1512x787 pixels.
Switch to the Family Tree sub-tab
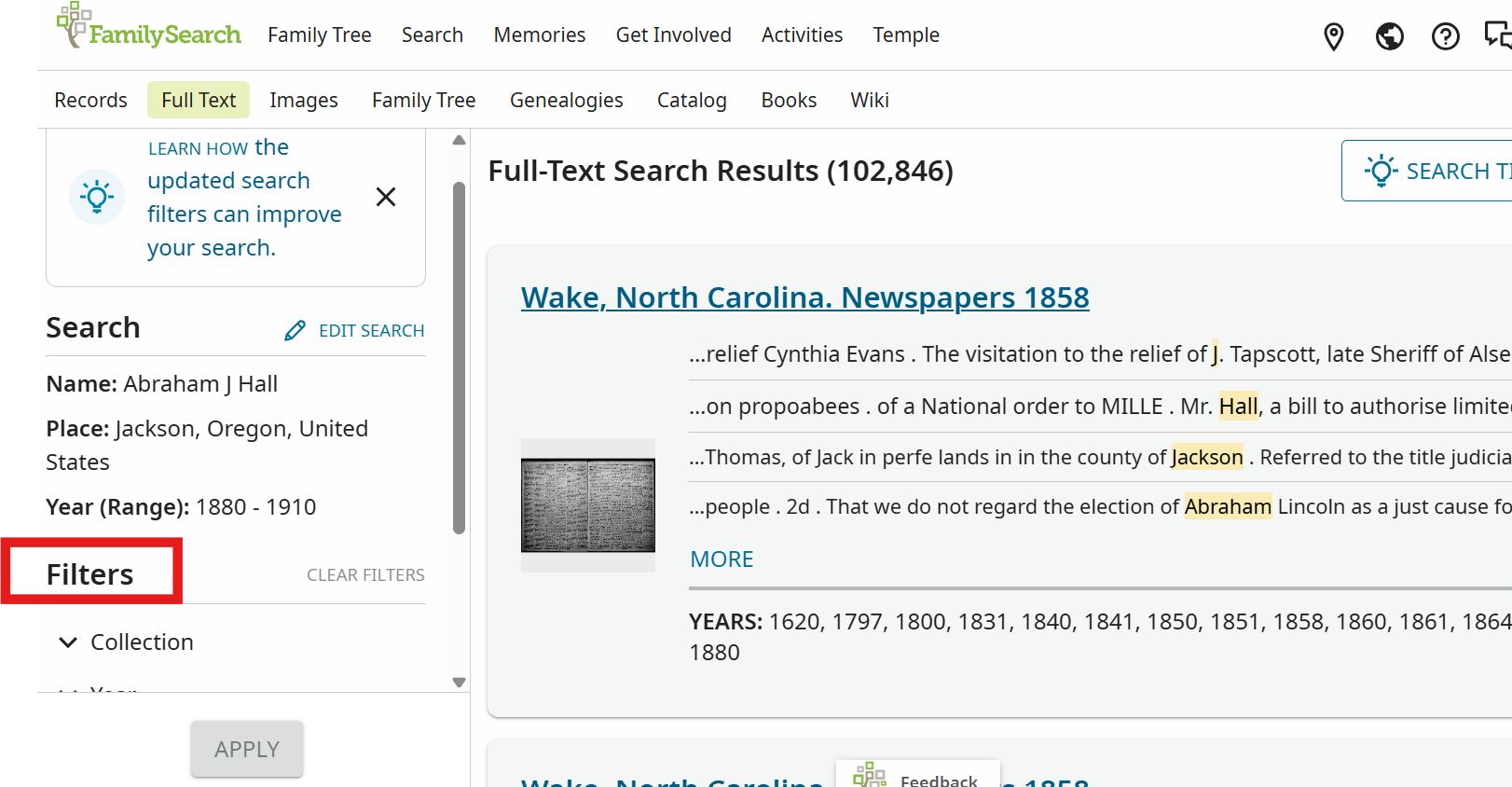tap(424, 100)
